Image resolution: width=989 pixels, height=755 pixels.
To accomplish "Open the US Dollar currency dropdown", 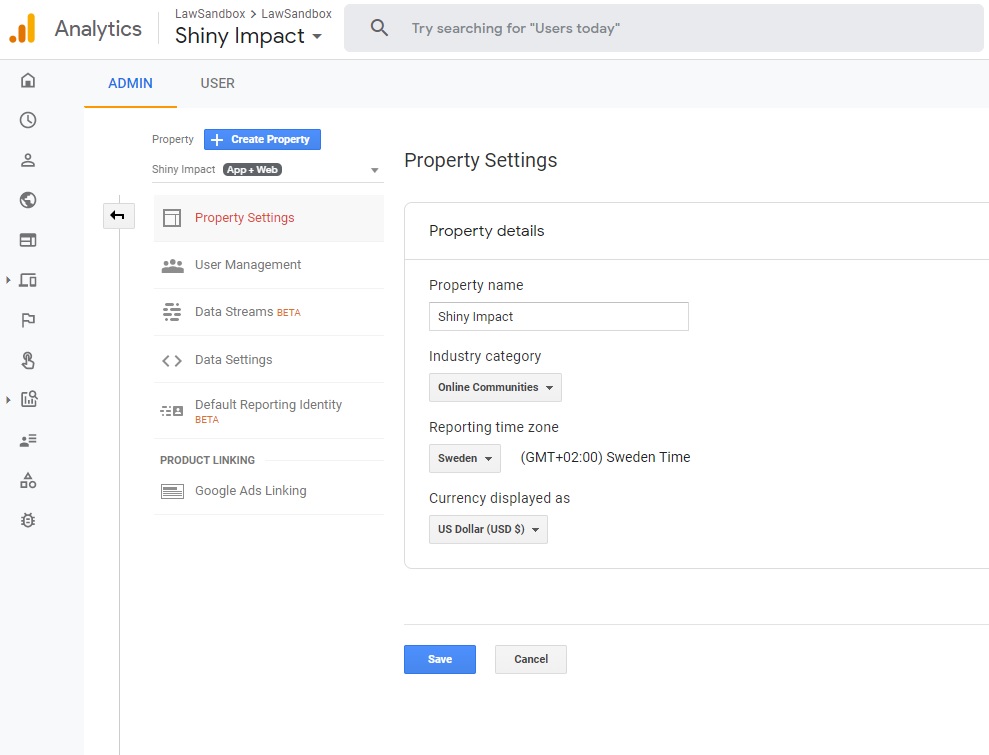I will 488,529.
